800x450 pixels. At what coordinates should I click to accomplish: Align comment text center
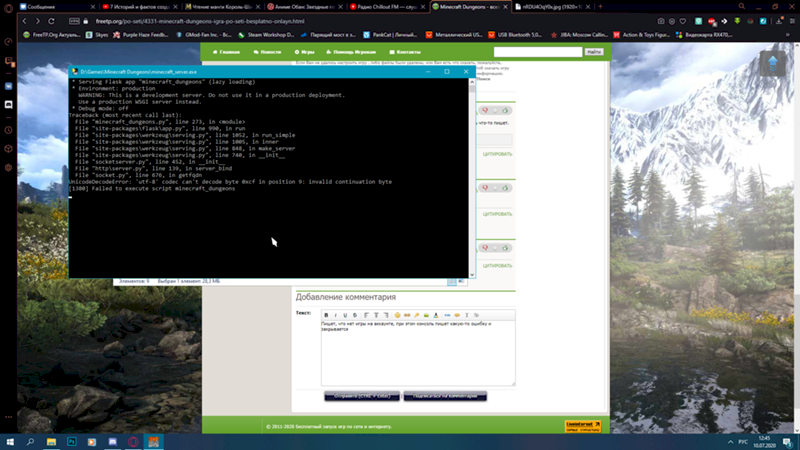tap(376, 315)
